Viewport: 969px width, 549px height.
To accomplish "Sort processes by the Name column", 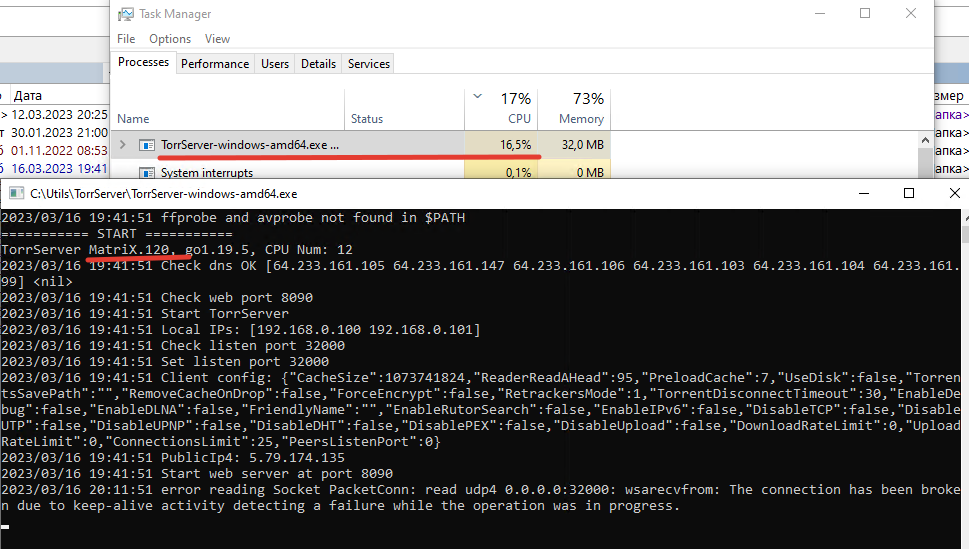I will point(133,119).
